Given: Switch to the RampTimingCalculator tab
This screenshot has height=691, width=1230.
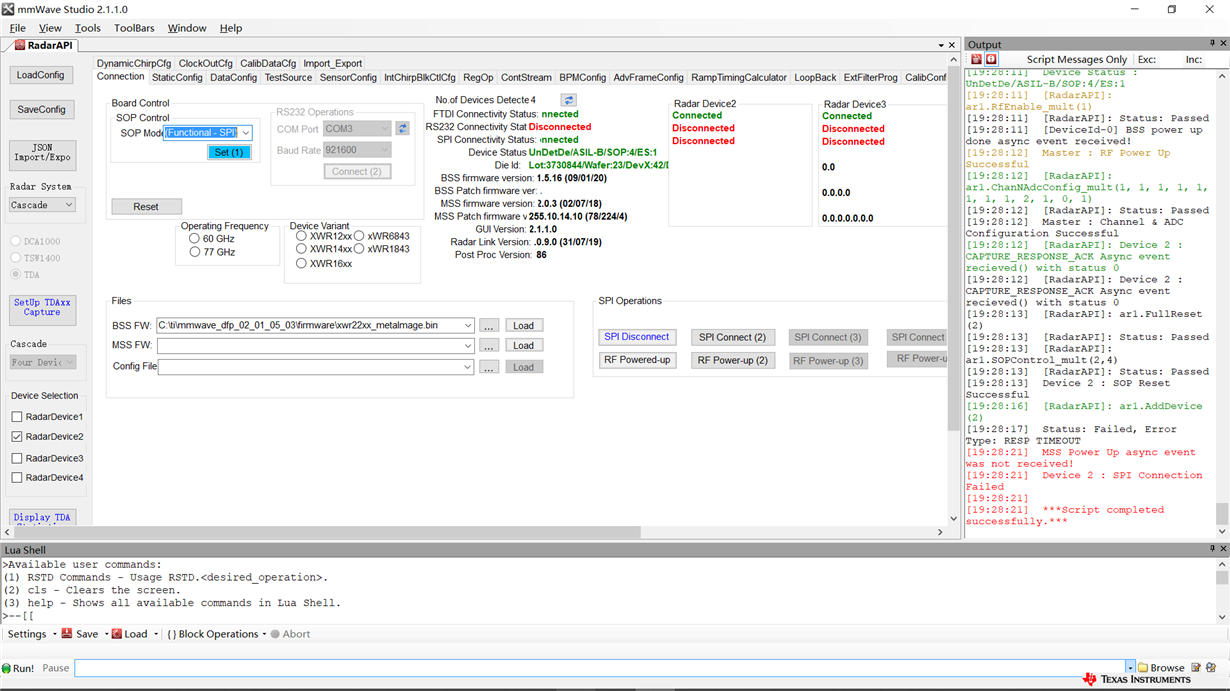Looking at the screenshot, I should coord(739,77).
